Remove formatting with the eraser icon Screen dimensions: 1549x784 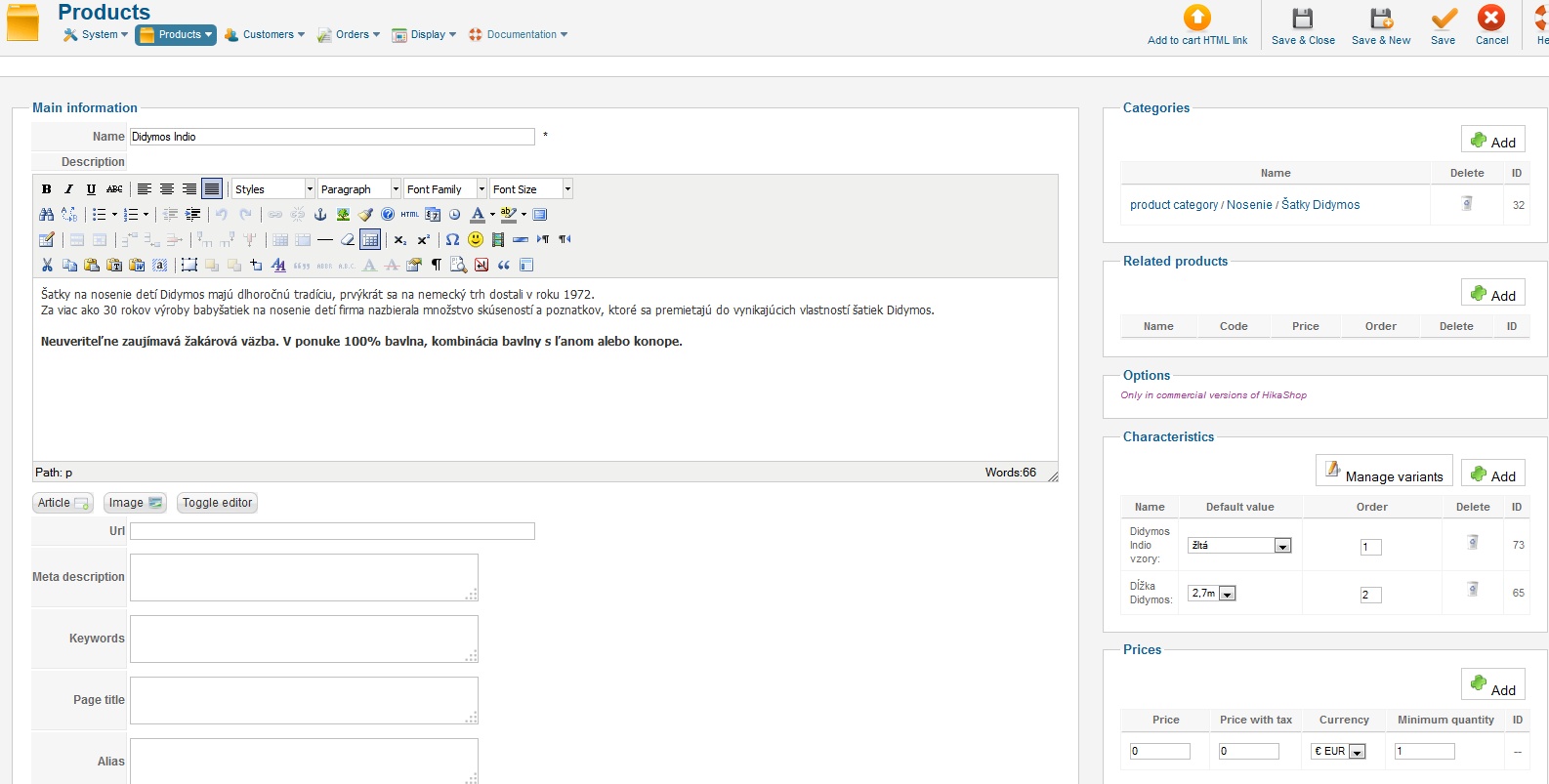coord(348,240)
